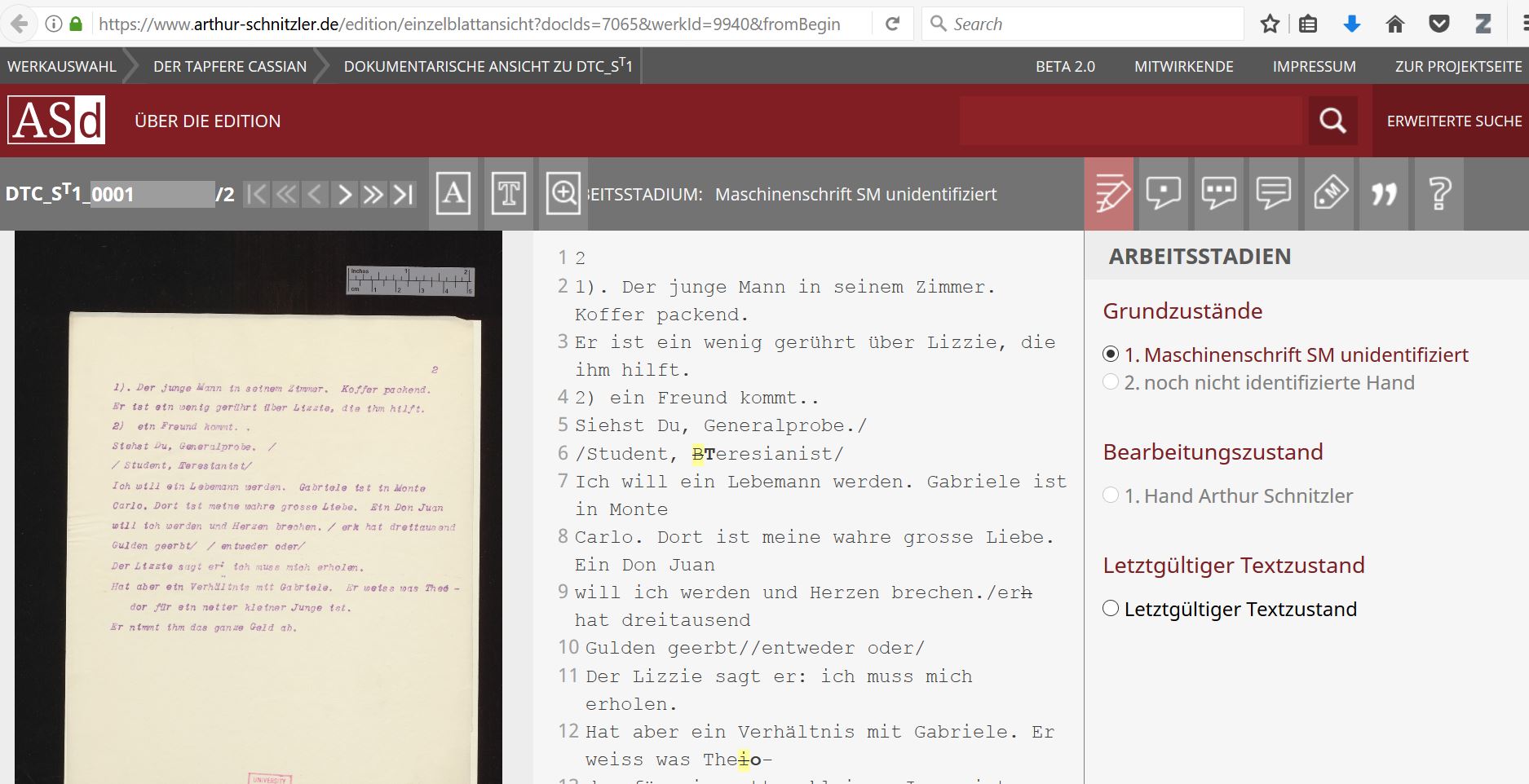Image resolution: width=1529 pixels, height=784 pixels.
Task: Click the ASd edition logo
Action: 56,121
